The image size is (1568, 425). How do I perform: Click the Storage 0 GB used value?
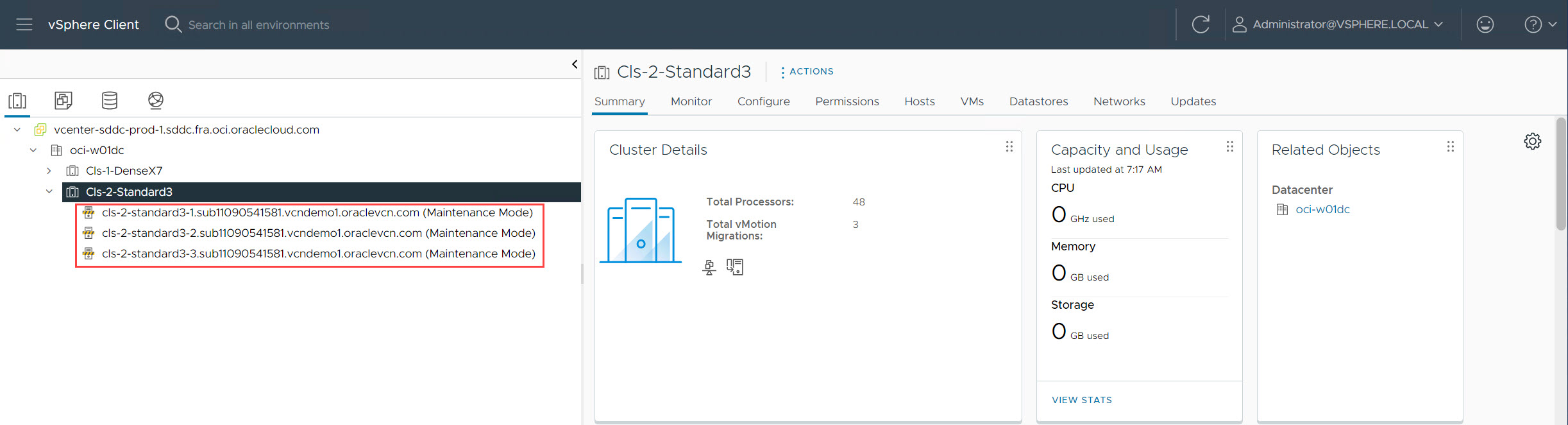[1080, 331]
